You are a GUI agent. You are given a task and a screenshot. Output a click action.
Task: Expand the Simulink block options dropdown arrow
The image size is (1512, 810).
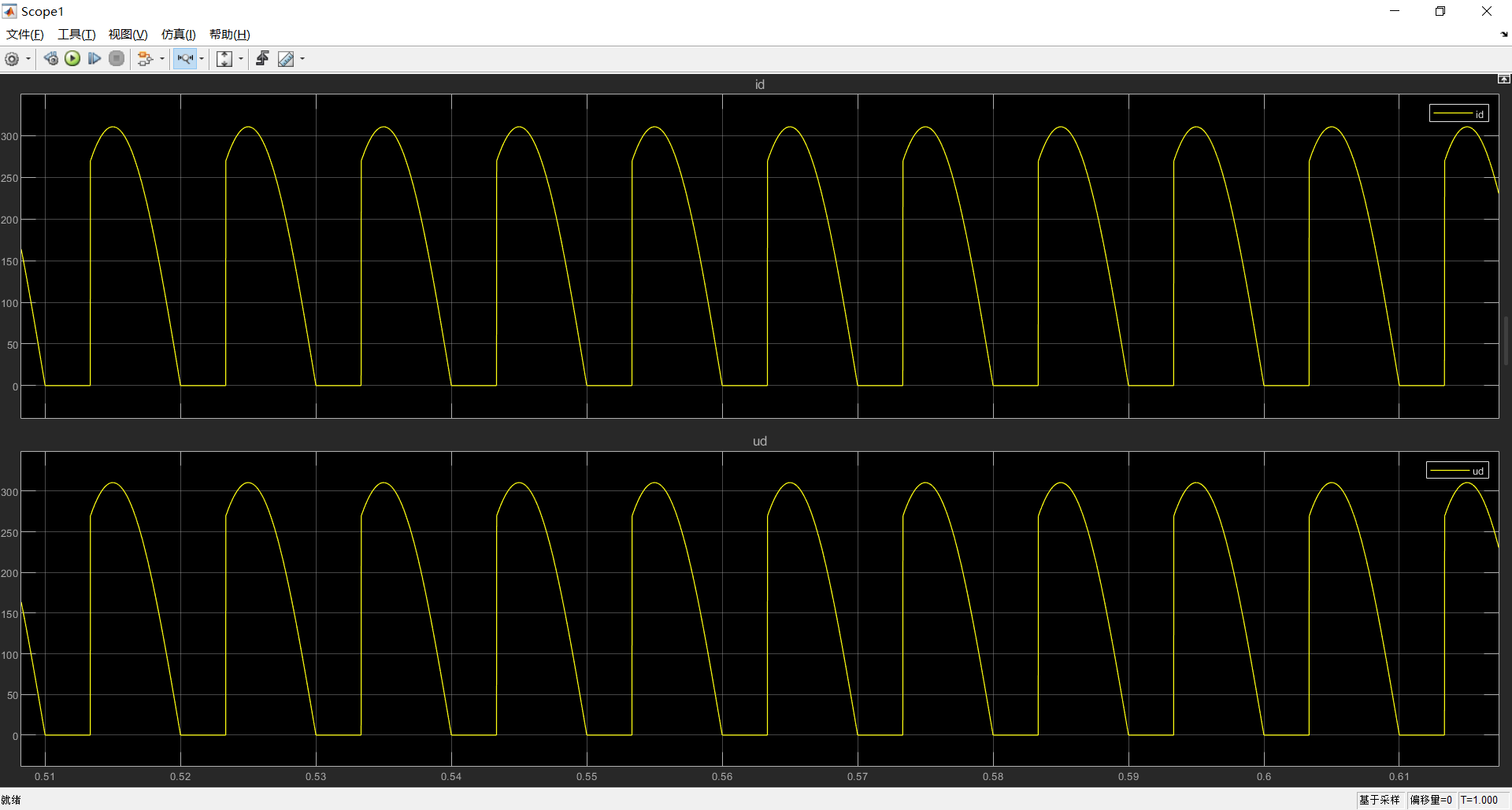pos(162,59)
